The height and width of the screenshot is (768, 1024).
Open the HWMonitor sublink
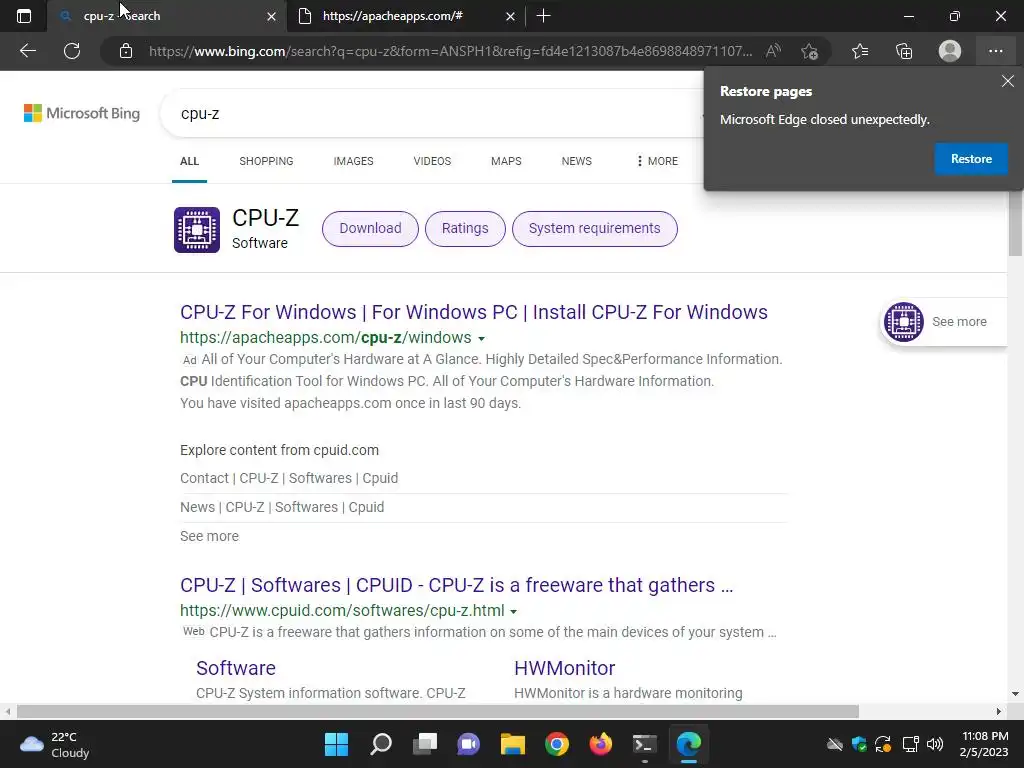564,668
